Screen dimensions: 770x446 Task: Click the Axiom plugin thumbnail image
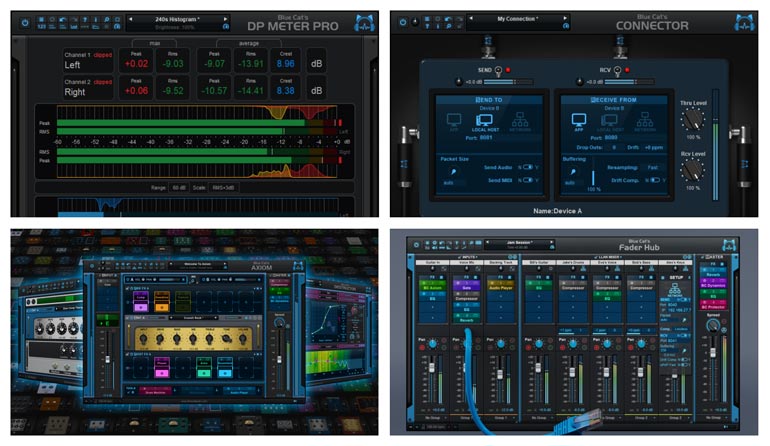(x=194, y=332)
